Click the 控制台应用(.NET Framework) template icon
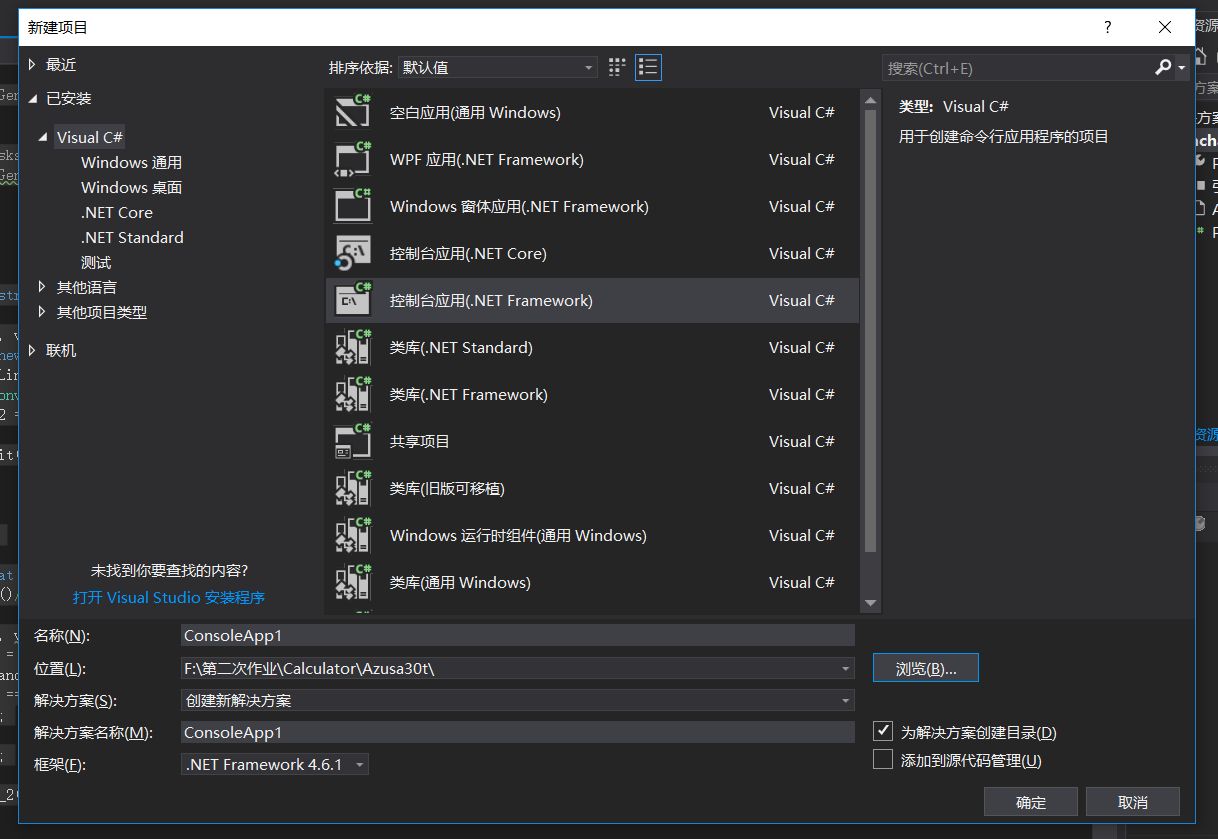 [x=353, y=300]
